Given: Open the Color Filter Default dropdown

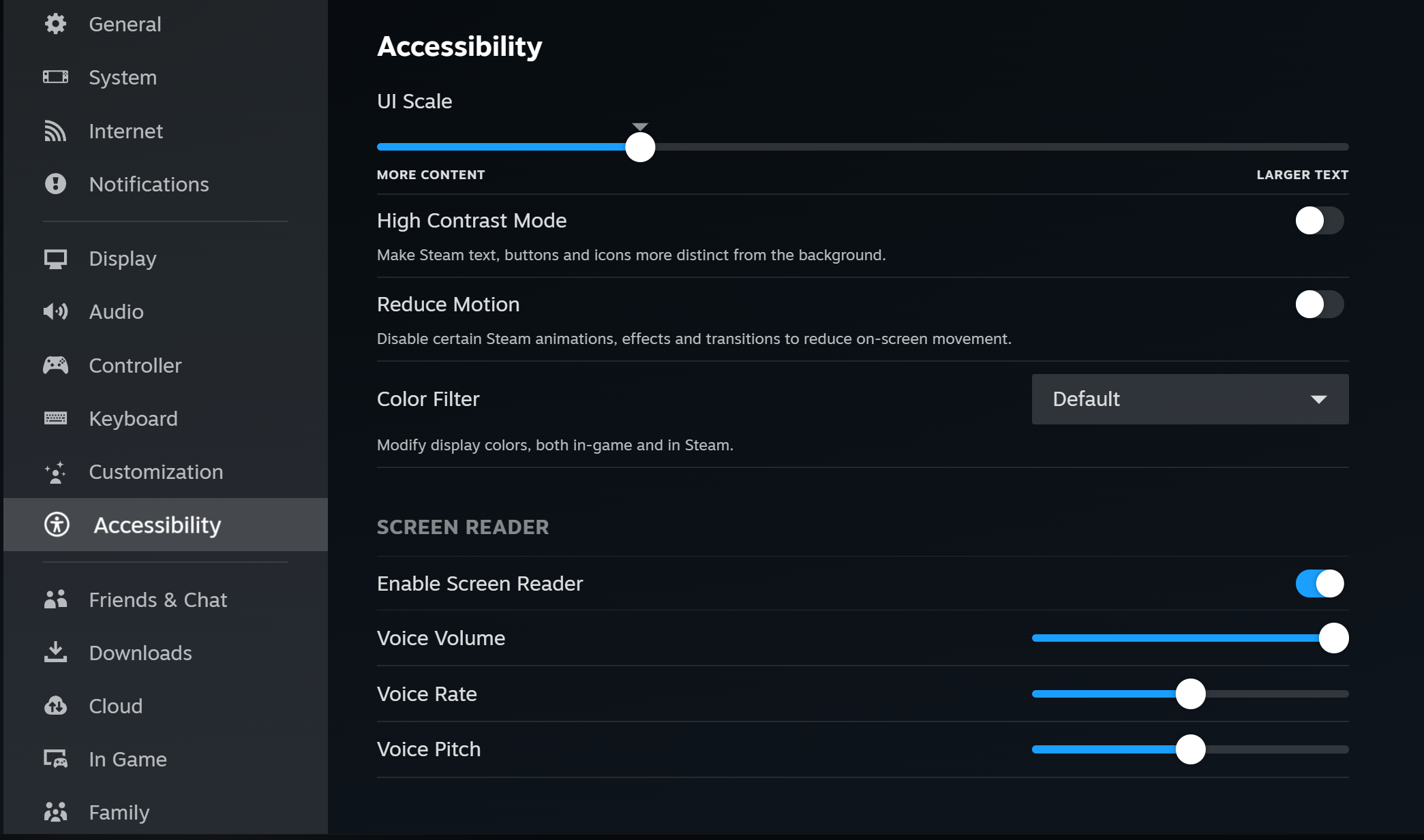Looking at the screenshot, I should pos(1190,399).
